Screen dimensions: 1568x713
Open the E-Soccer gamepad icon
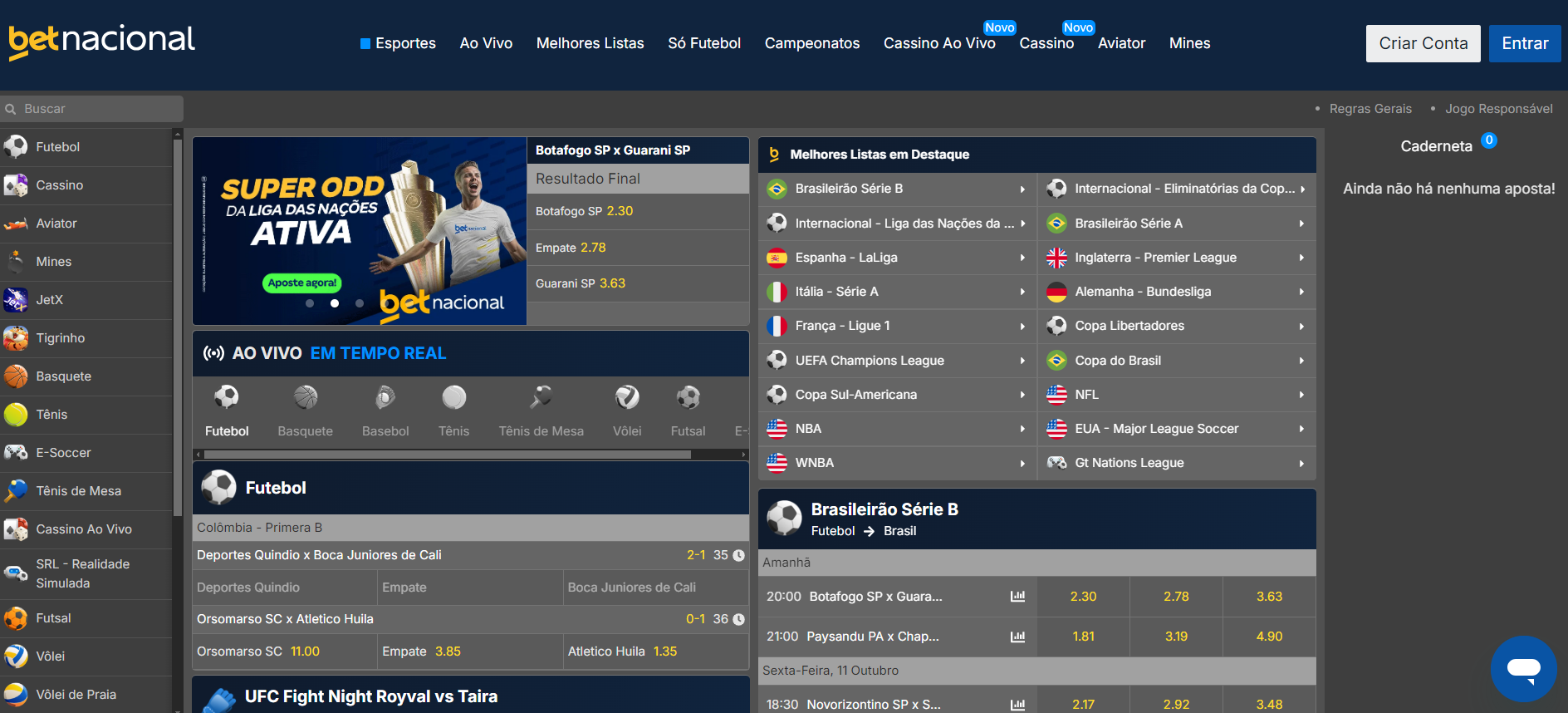pos(16,453)
